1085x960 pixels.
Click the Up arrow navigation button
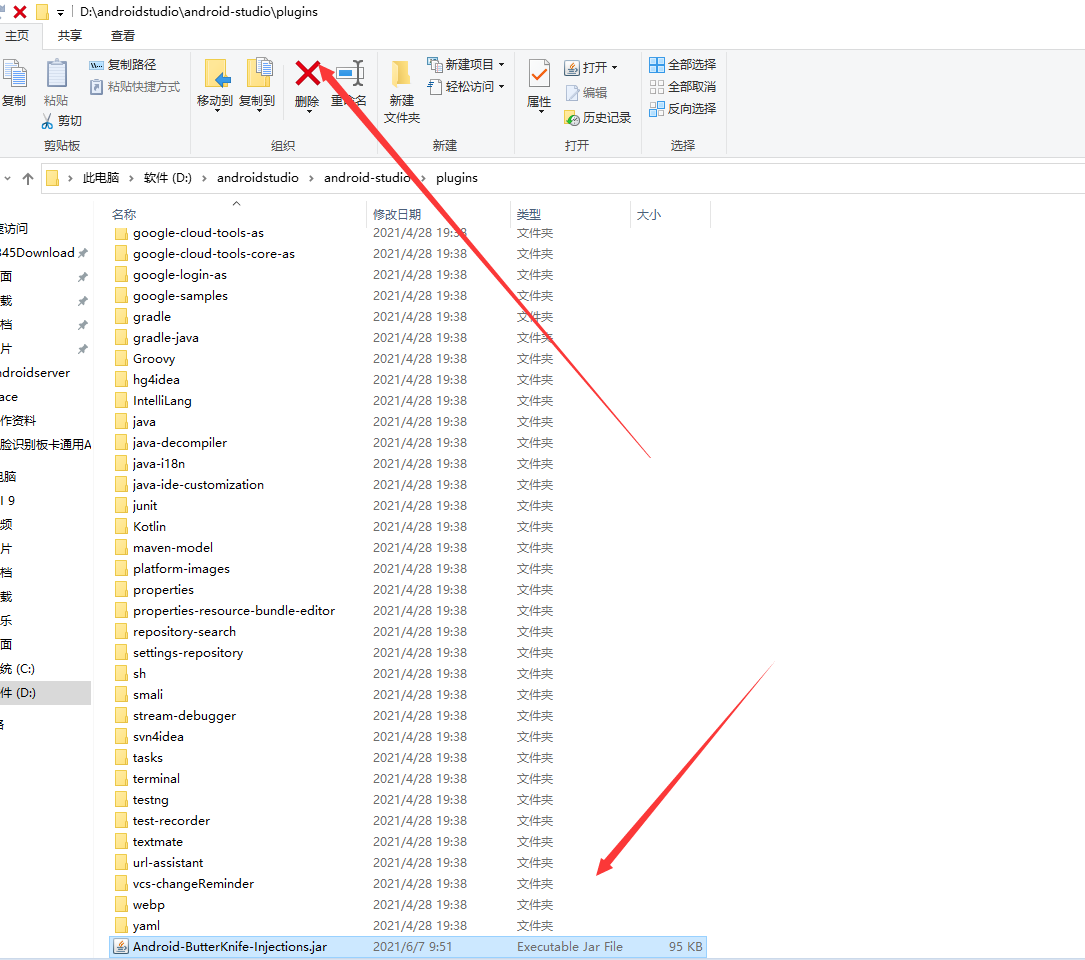pos(28,179)
